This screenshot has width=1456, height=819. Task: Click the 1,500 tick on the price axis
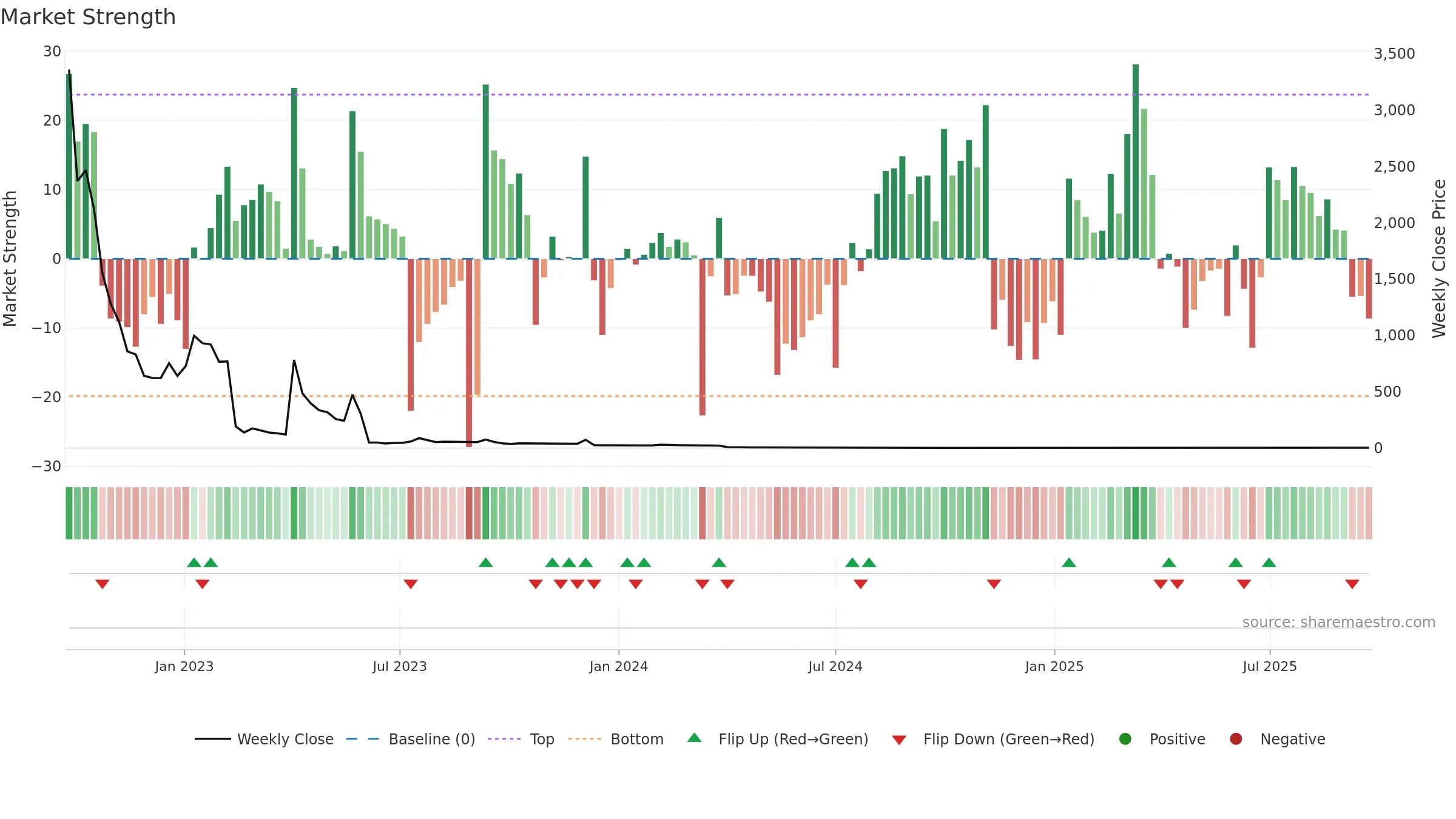(x=1395, y=279)
